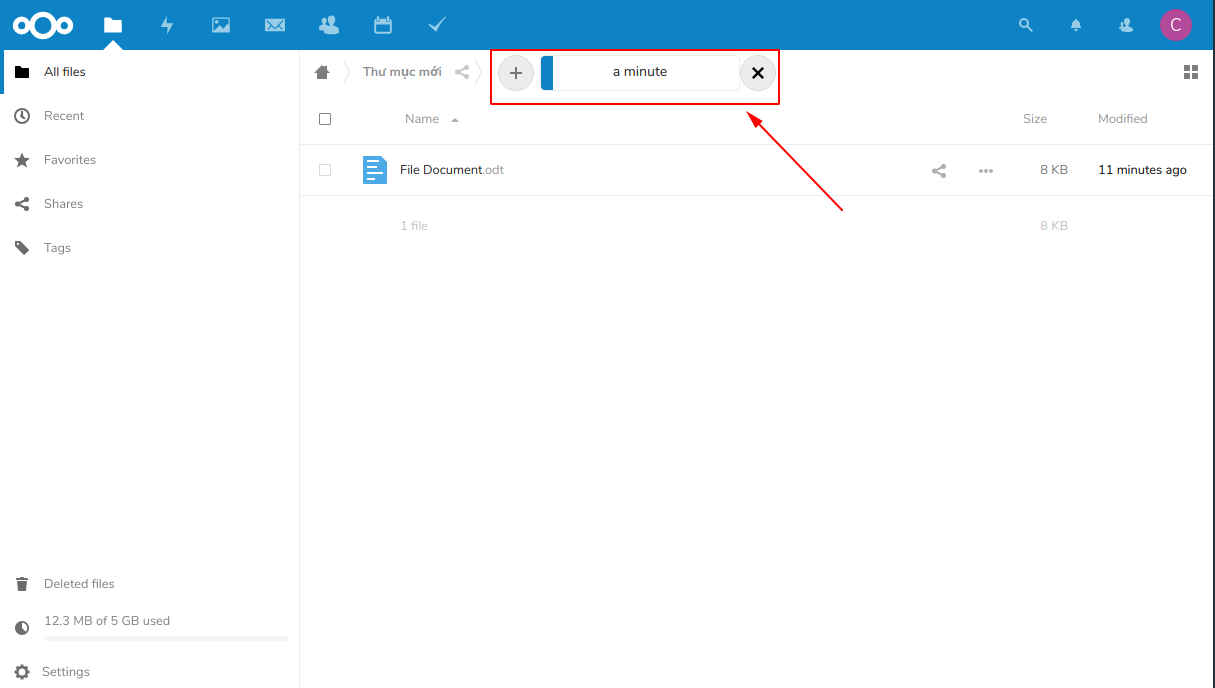Open Favorites in sidebar

point(150,160)
